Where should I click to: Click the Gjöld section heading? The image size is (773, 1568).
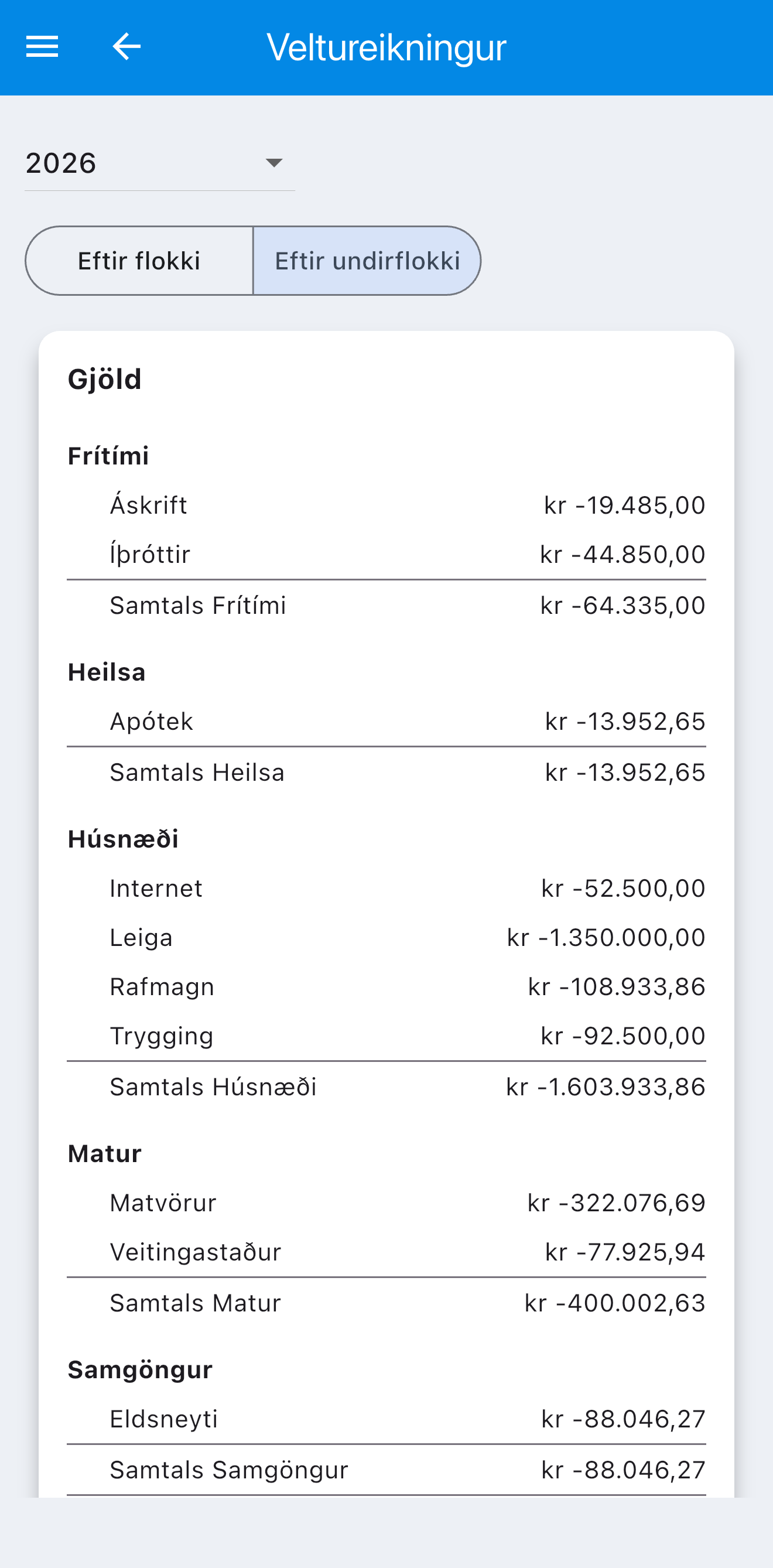[x=105, y=379]
